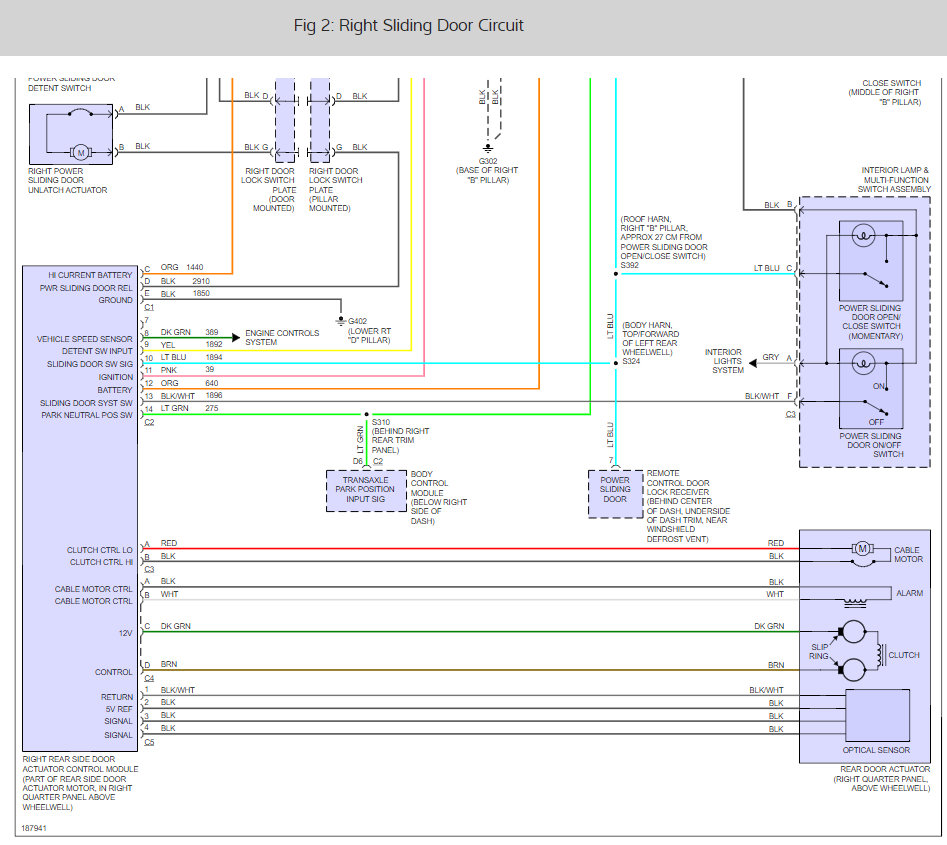
Task: Click the 'CLUTCH CTRL HI' label
Action: pyautogui.click(x=101, y=562)
